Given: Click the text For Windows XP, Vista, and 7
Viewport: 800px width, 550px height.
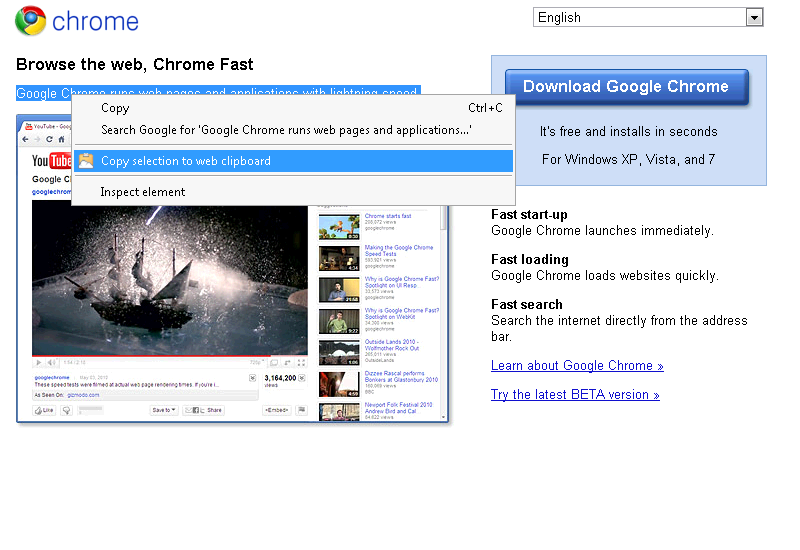Looking at the screenshot, I should coord(629,160).
